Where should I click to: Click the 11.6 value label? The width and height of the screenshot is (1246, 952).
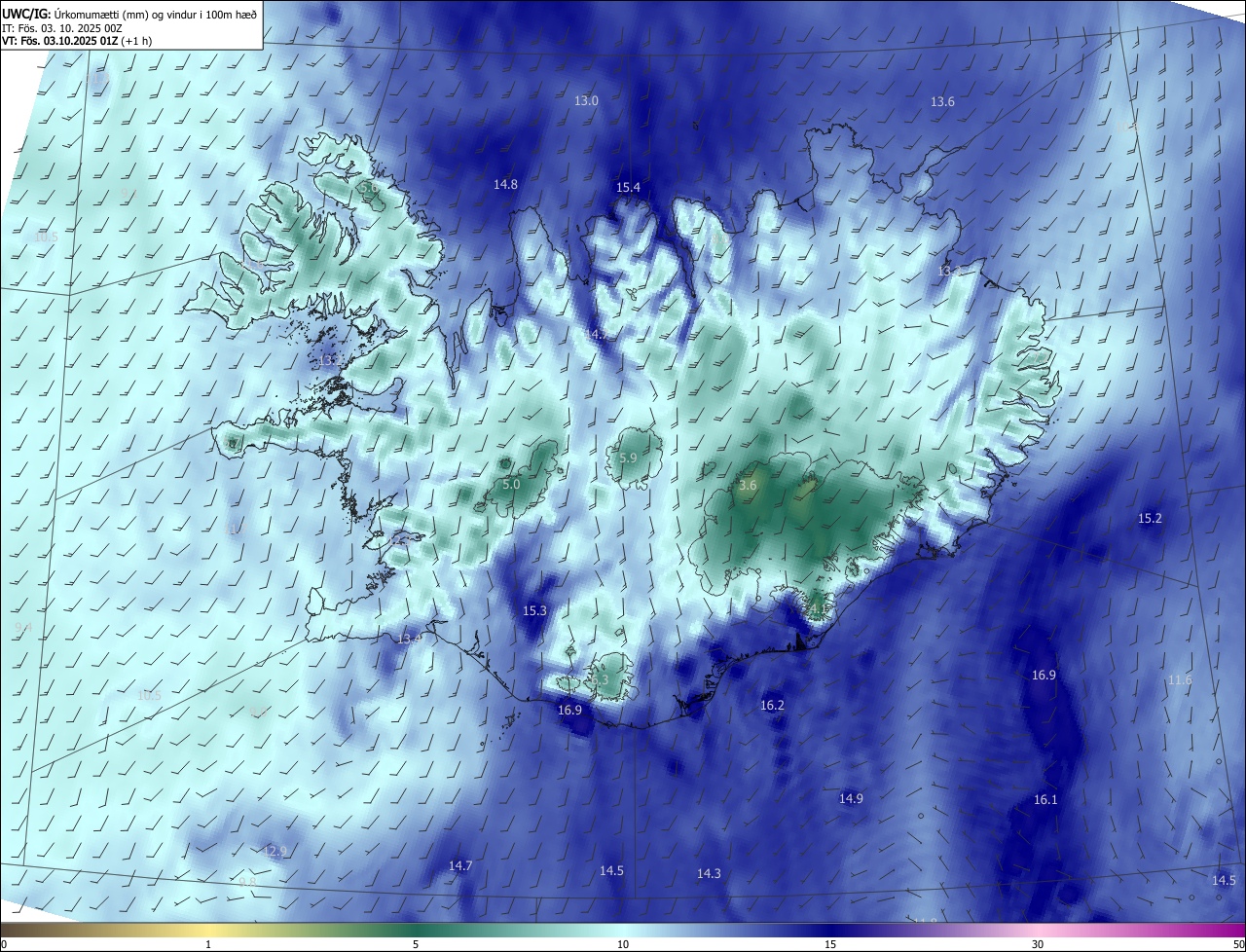coord(1180,680)
